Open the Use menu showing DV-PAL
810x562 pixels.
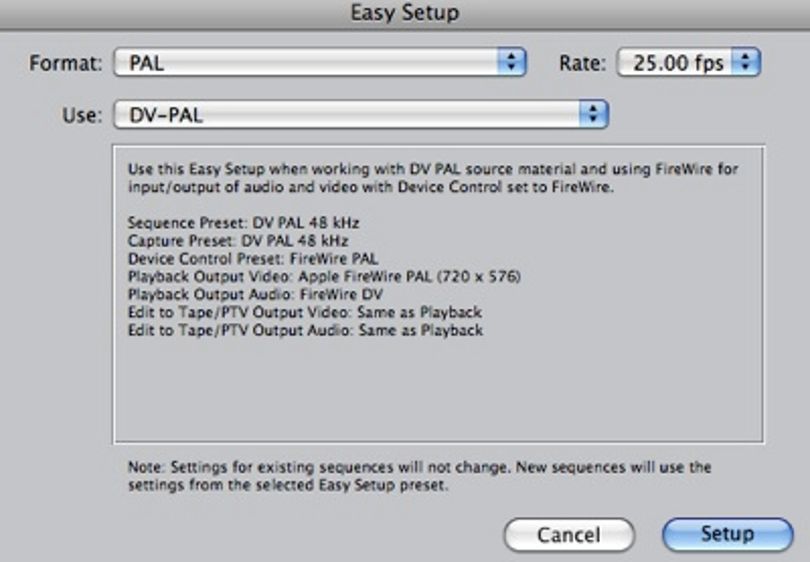[x=361, y=114]
